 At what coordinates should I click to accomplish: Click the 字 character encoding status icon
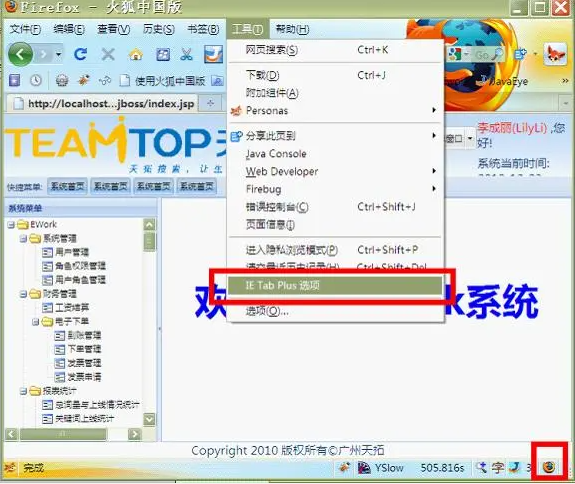tap(498, 468)
